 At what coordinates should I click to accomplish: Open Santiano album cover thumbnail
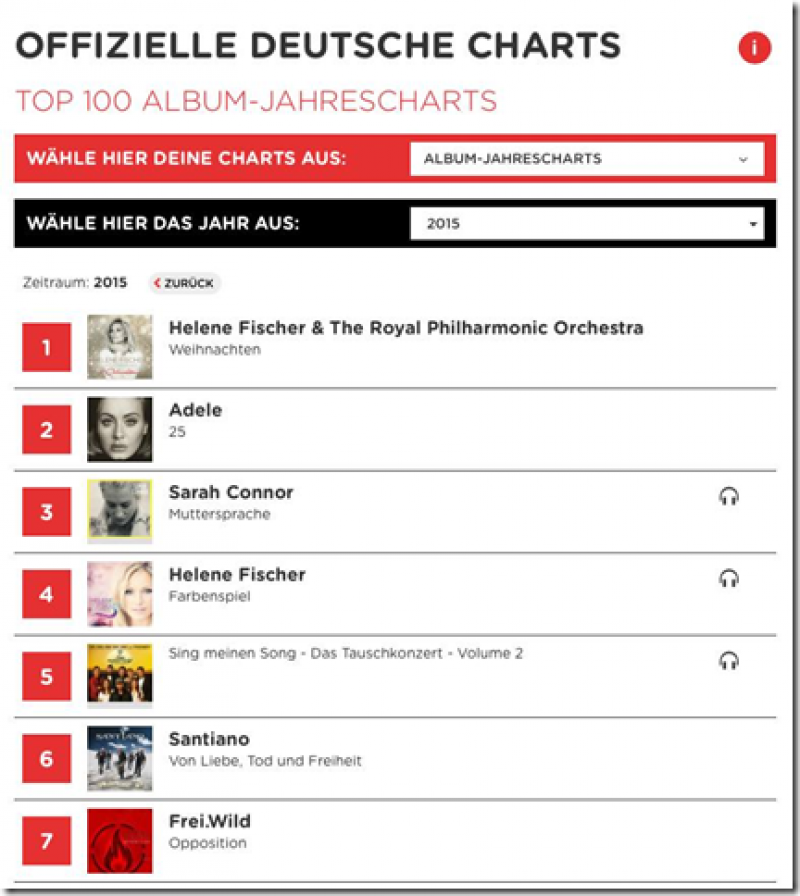[x=120, y=758]
